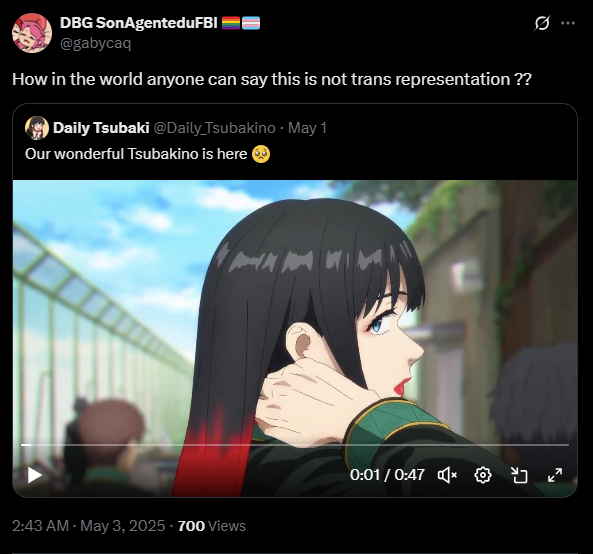
Task: Expand video to fullscreen
Action: (555, 475)
